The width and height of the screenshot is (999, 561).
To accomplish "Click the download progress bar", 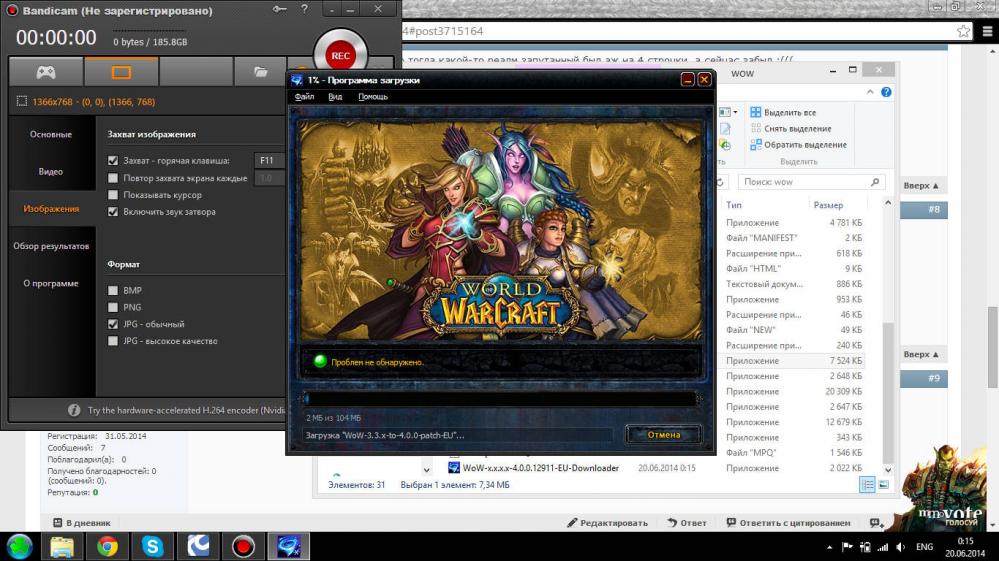I will 498,399.
